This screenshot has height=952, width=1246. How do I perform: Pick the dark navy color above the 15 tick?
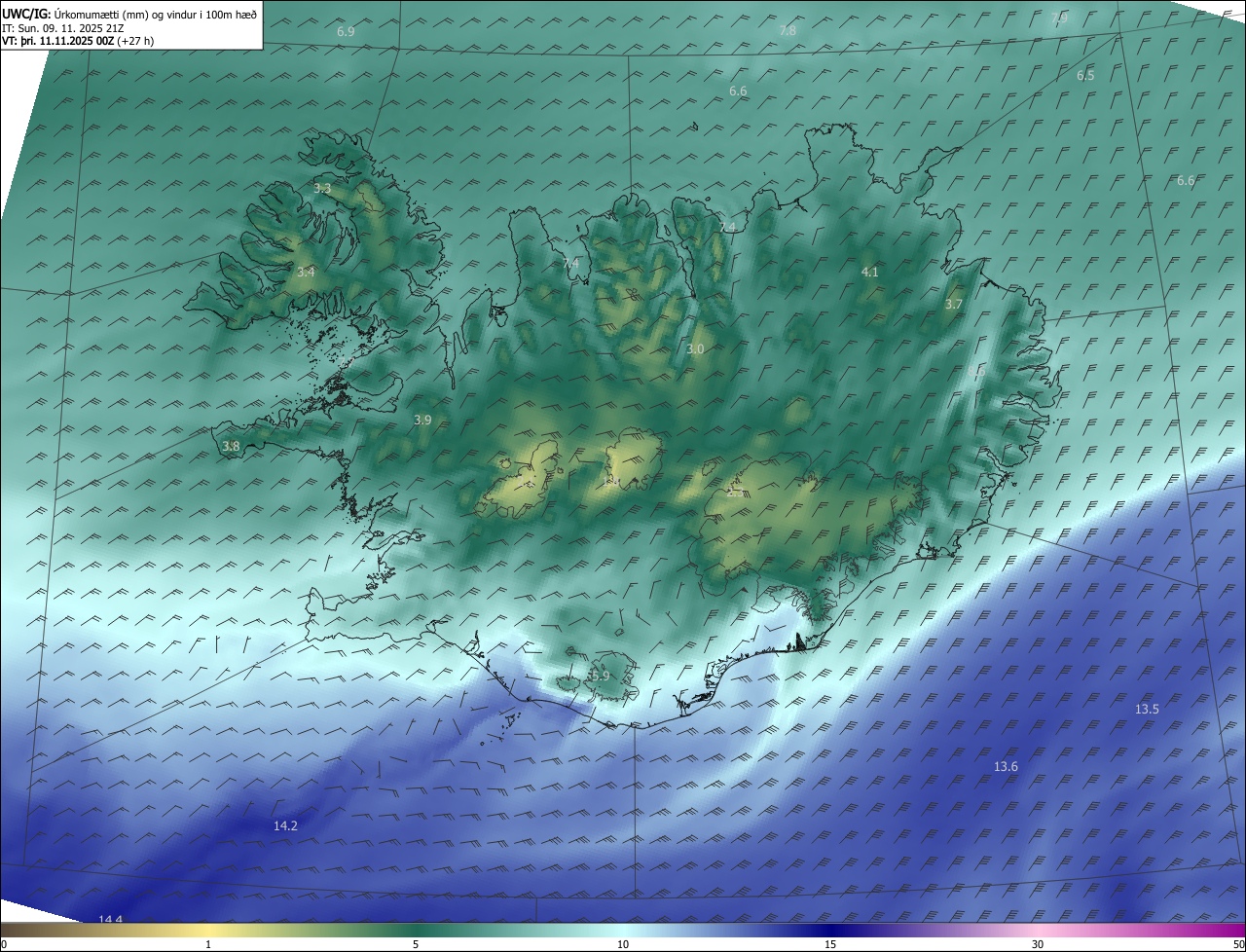830,931
